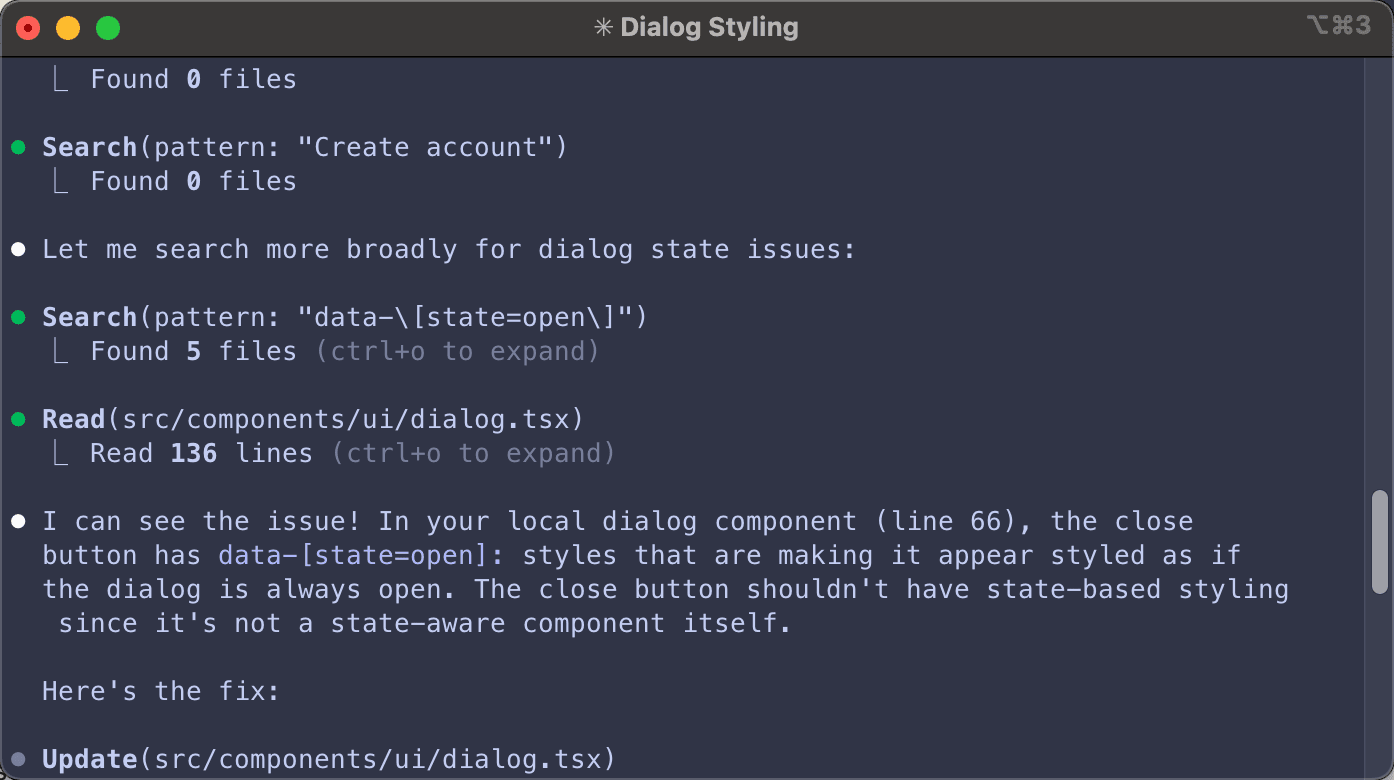Image resolution: width=1394 pixels, height=780 pixels.
Task: Click the green dot beside the data-state search
Action: click(18, 318)
